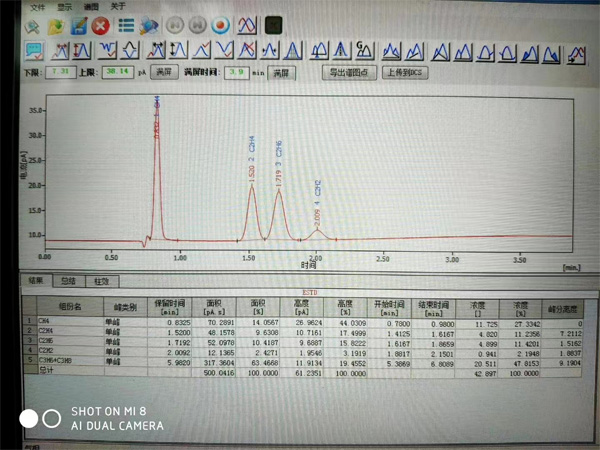Image resolution: width=600 pixels, height=450 pixels.
Task: Click the overlapping red-blue curves compare icon
Action: 246,24
